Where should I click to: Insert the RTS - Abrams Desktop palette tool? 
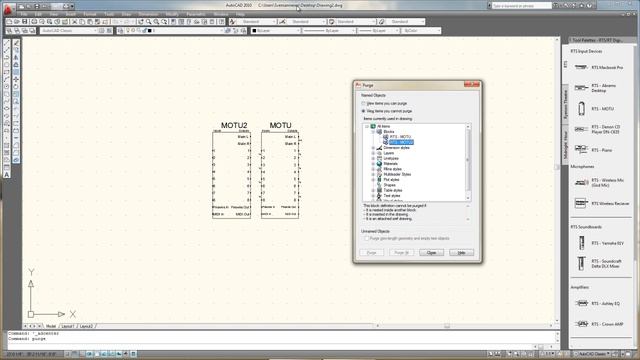[597, 88]
